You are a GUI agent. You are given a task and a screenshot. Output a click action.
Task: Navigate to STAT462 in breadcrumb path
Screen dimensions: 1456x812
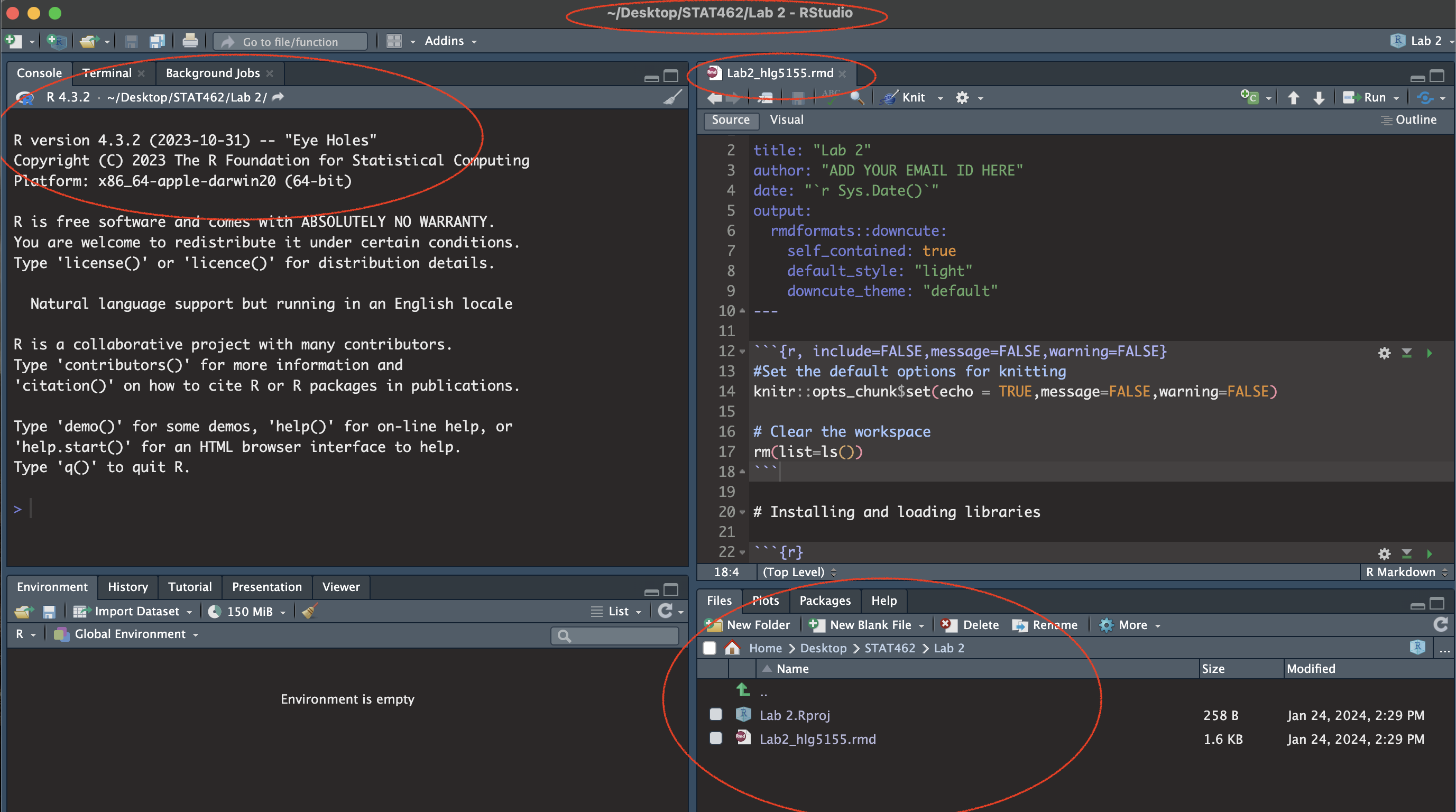(890, 648)
